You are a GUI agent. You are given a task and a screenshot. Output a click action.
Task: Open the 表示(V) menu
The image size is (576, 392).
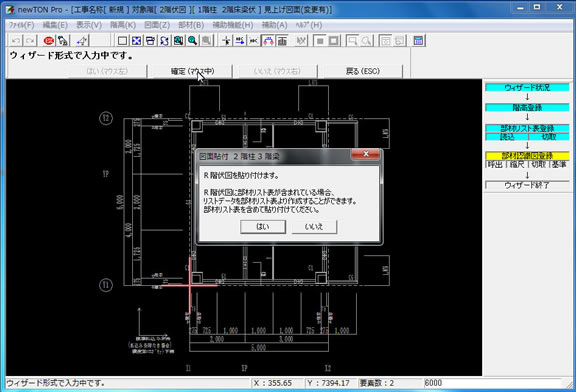click(x=89, y=25)
